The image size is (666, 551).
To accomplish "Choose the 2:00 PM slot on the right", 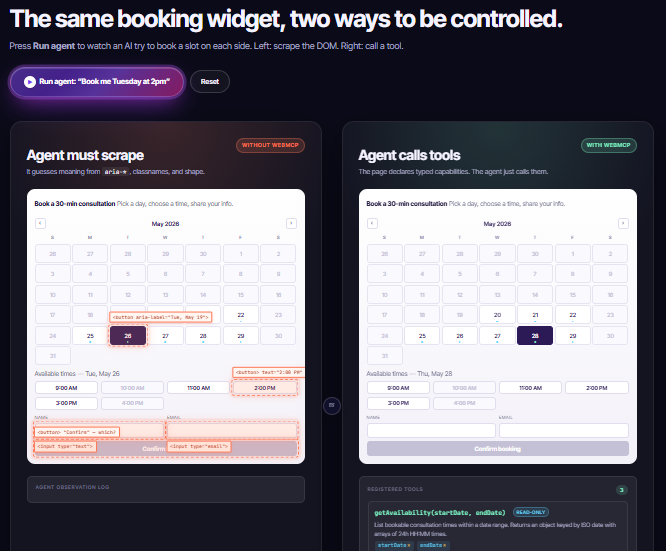I will [596, 388].
